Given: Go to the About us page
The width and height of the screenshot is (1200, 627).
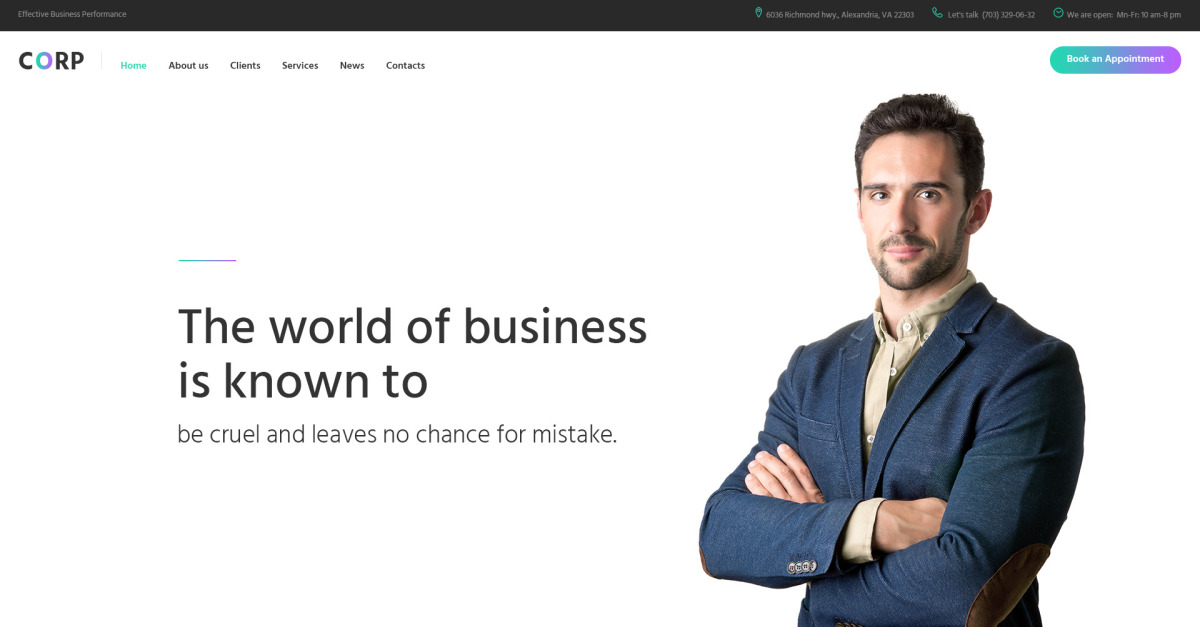Looking at the screenshot, I should [188, 66].
